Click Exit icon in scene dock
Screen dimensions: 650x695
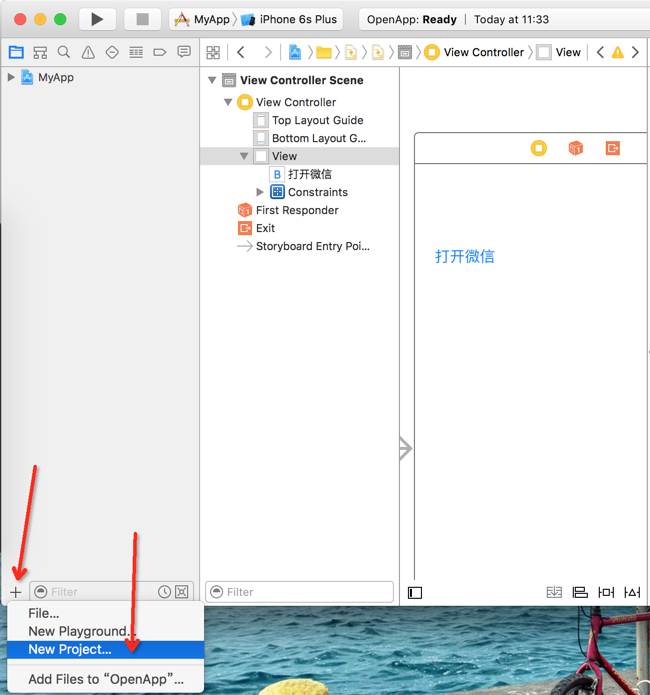[613, 148]
